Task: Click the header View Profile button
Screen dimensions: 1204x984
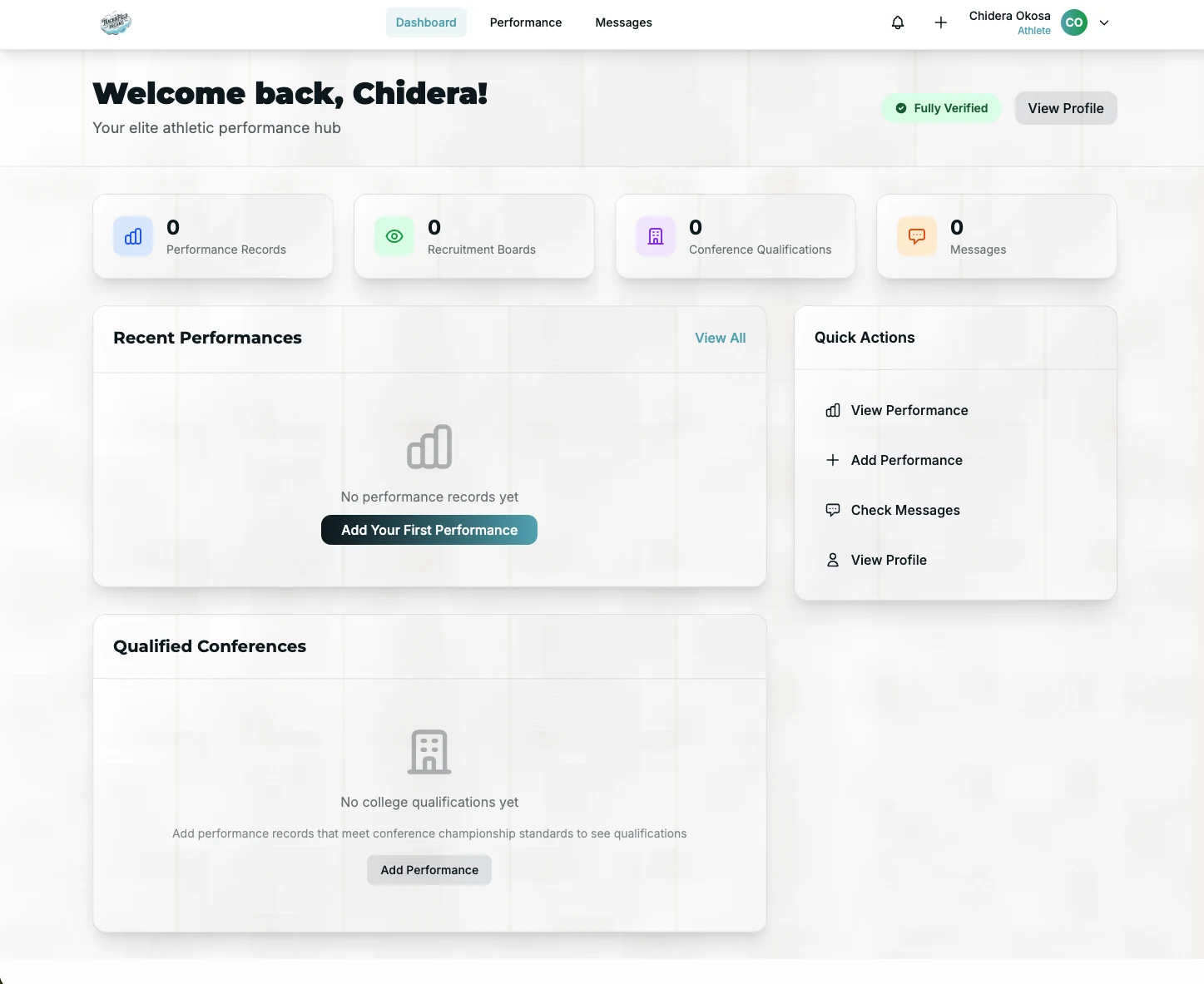Action: coord(1066,108)
